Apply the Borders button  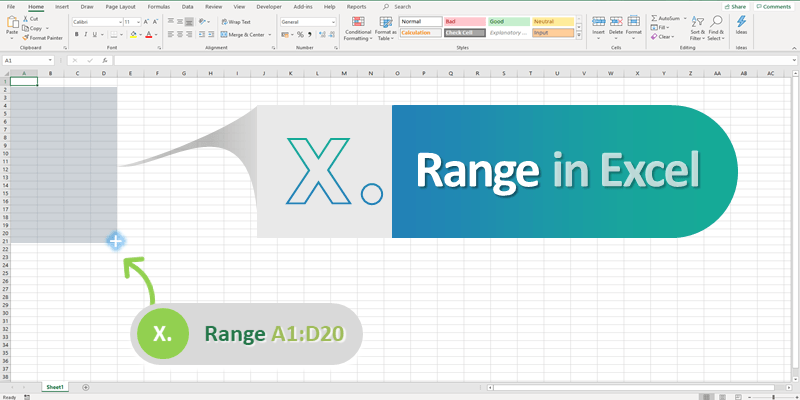pos(113,35)
